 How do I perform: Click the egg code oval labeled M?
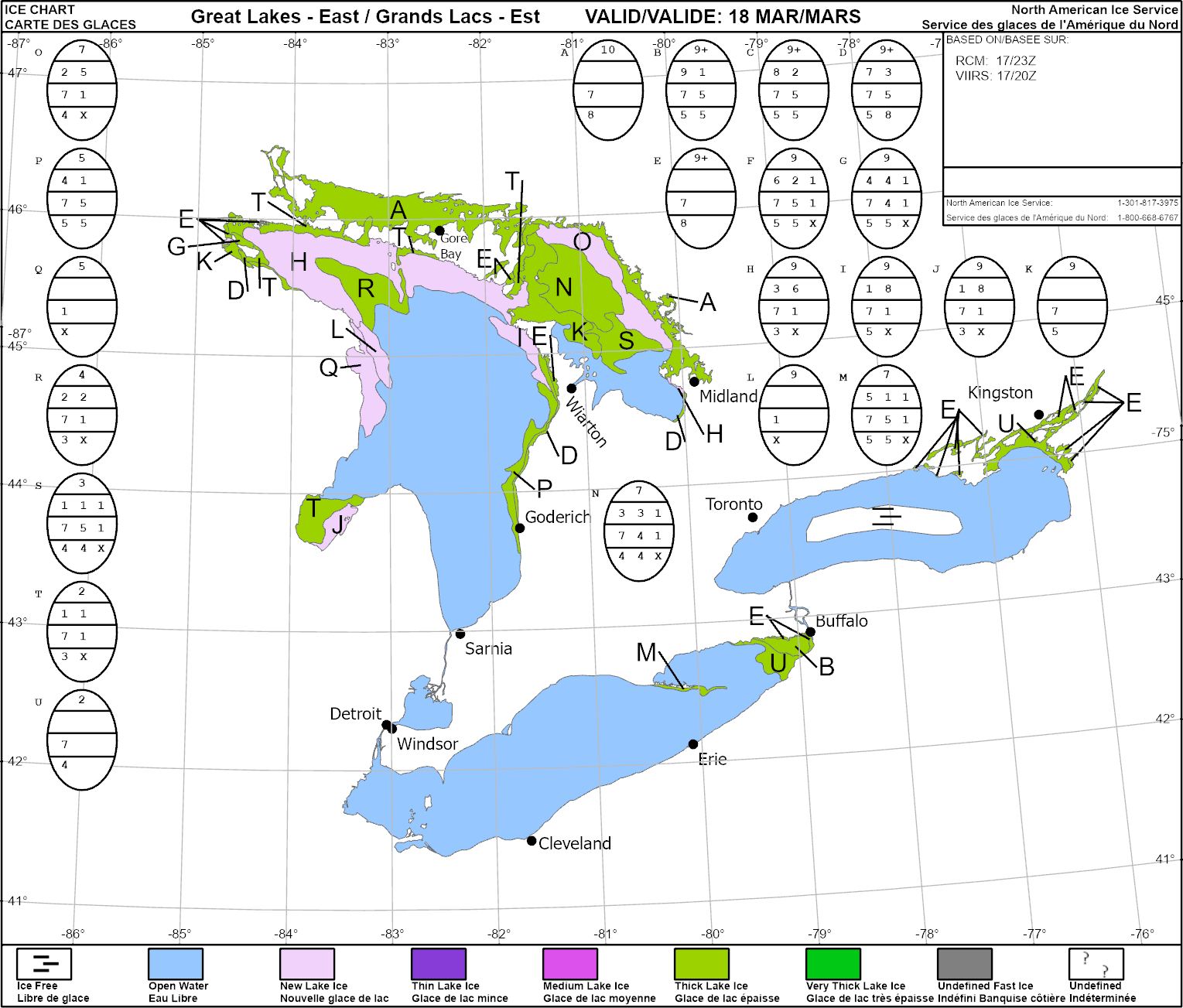coord(887,415)
